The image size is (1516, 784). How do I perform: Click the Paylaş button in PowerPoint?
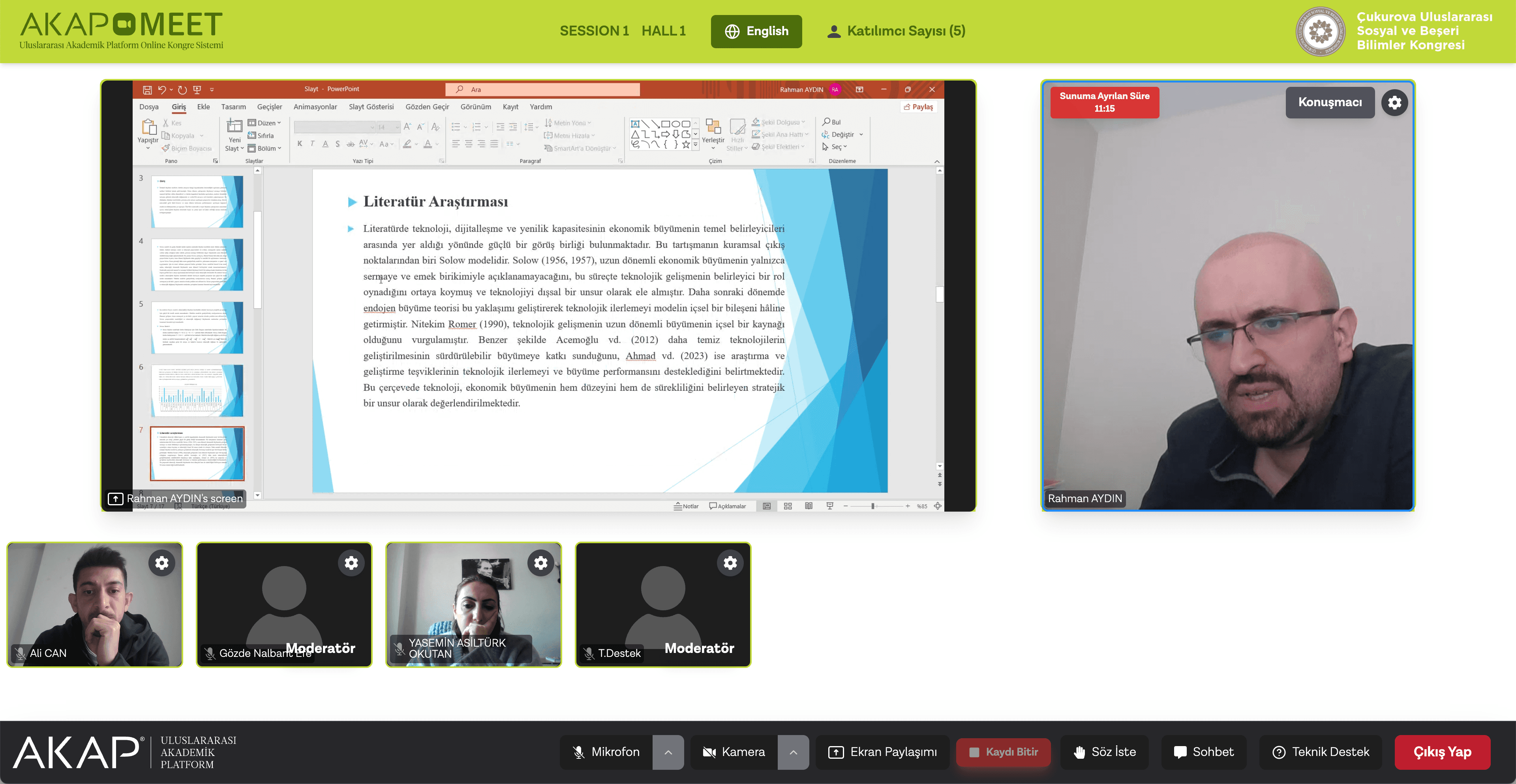pos(918,107)
